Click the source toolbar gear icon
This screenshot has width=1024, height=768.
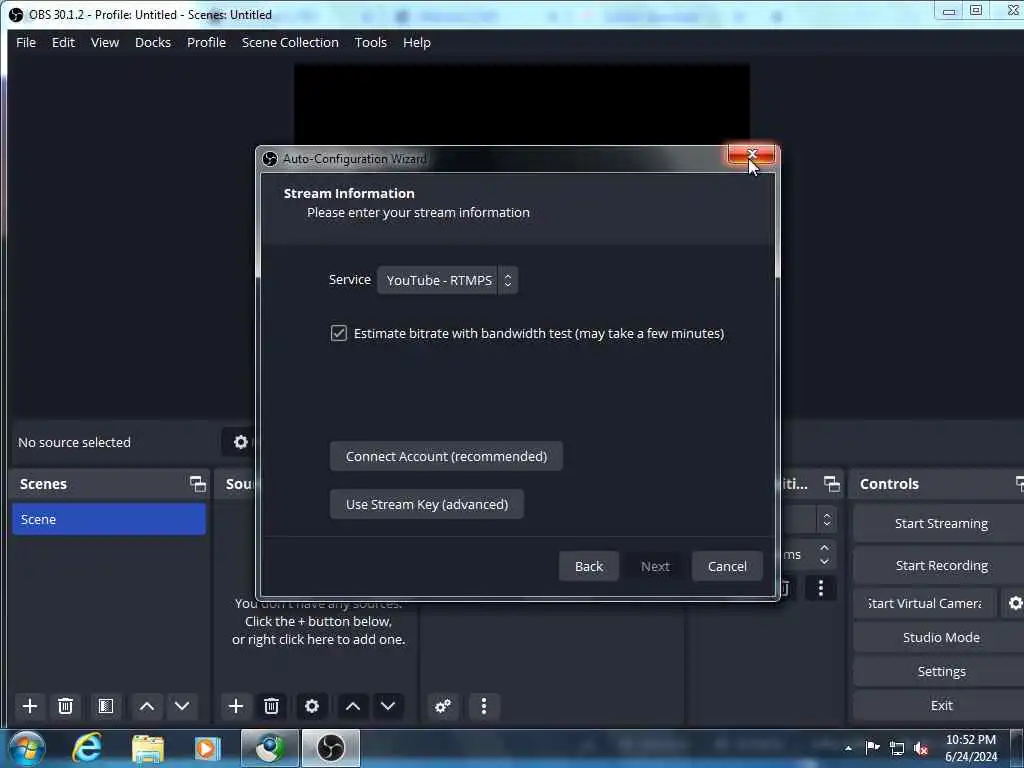pyautogui.click(x=240, y=442)
